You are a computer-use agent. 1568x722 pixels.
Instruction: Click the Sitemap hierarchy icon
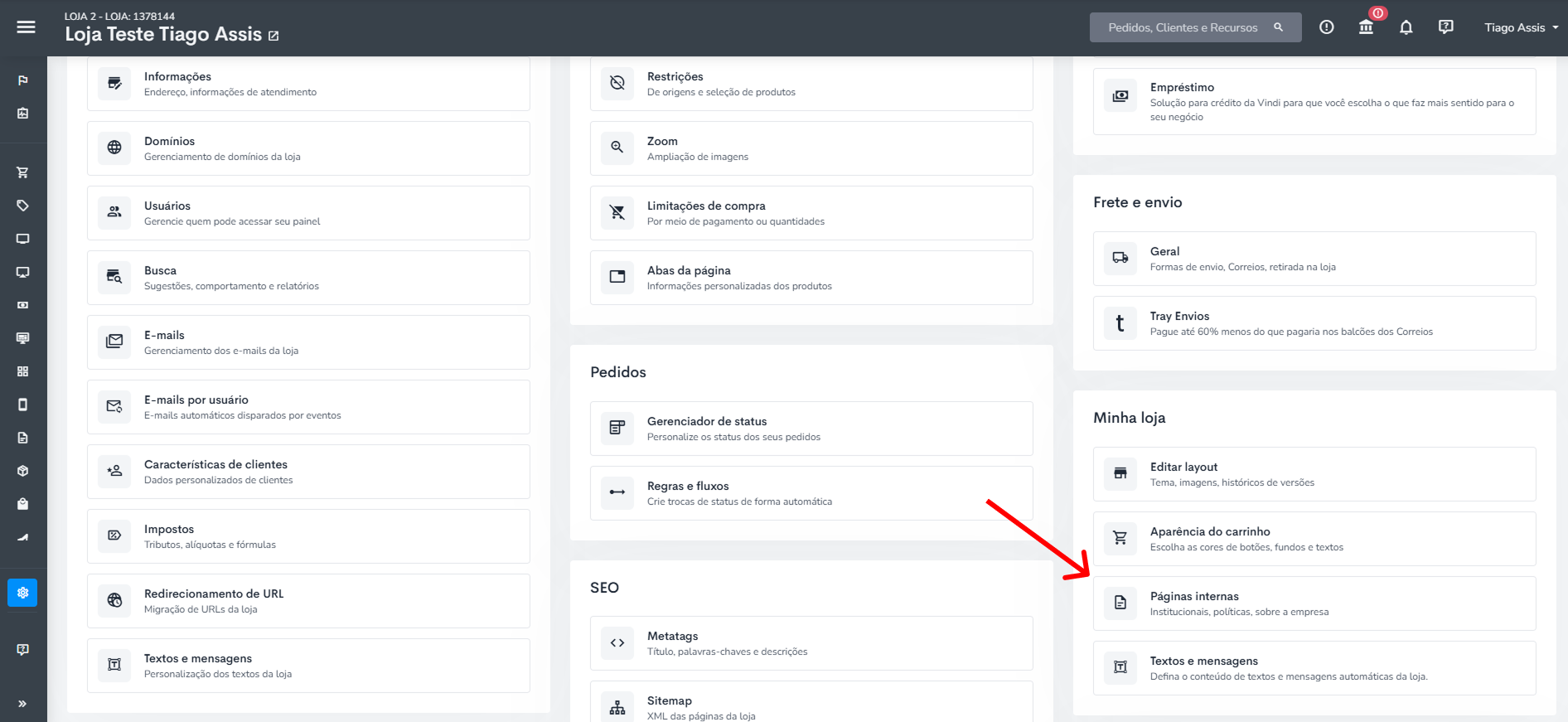coord(617,708)
